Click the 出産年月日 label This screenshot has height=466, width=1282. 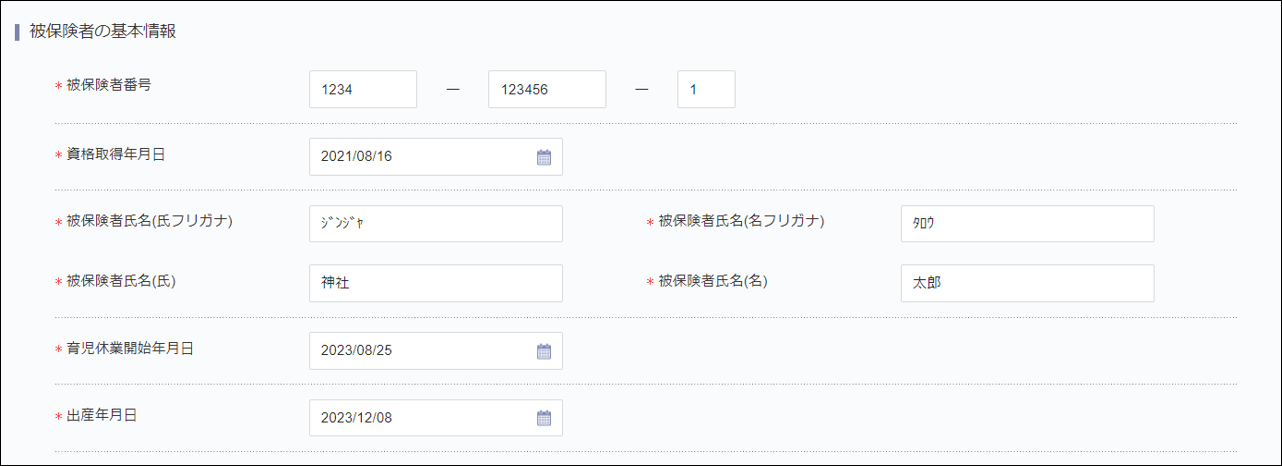[101, 415]
